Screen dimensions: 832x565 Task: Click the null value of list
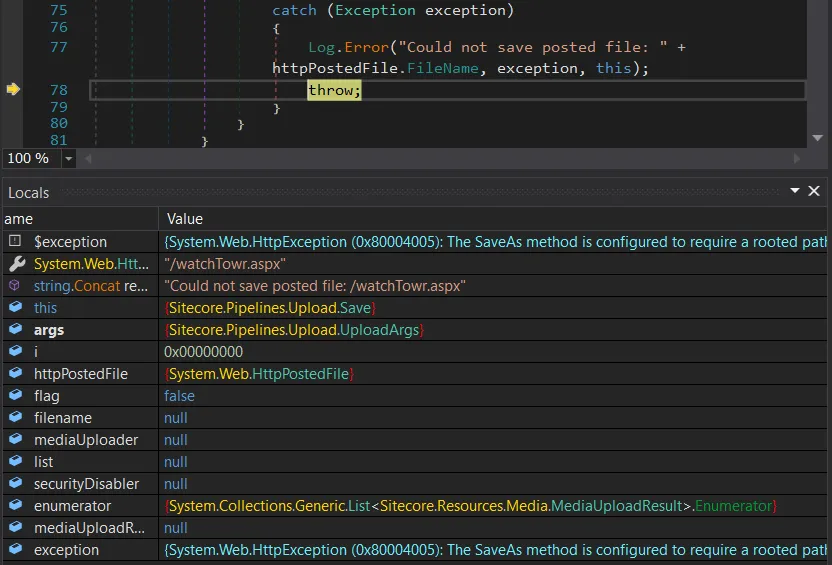[176, 462]
